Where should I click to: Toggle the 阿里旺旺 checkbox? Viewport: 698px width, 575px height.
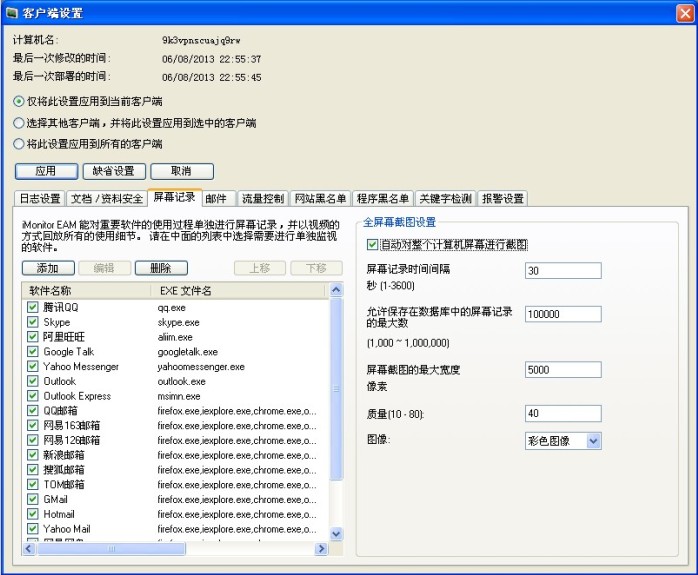point(32,336)
